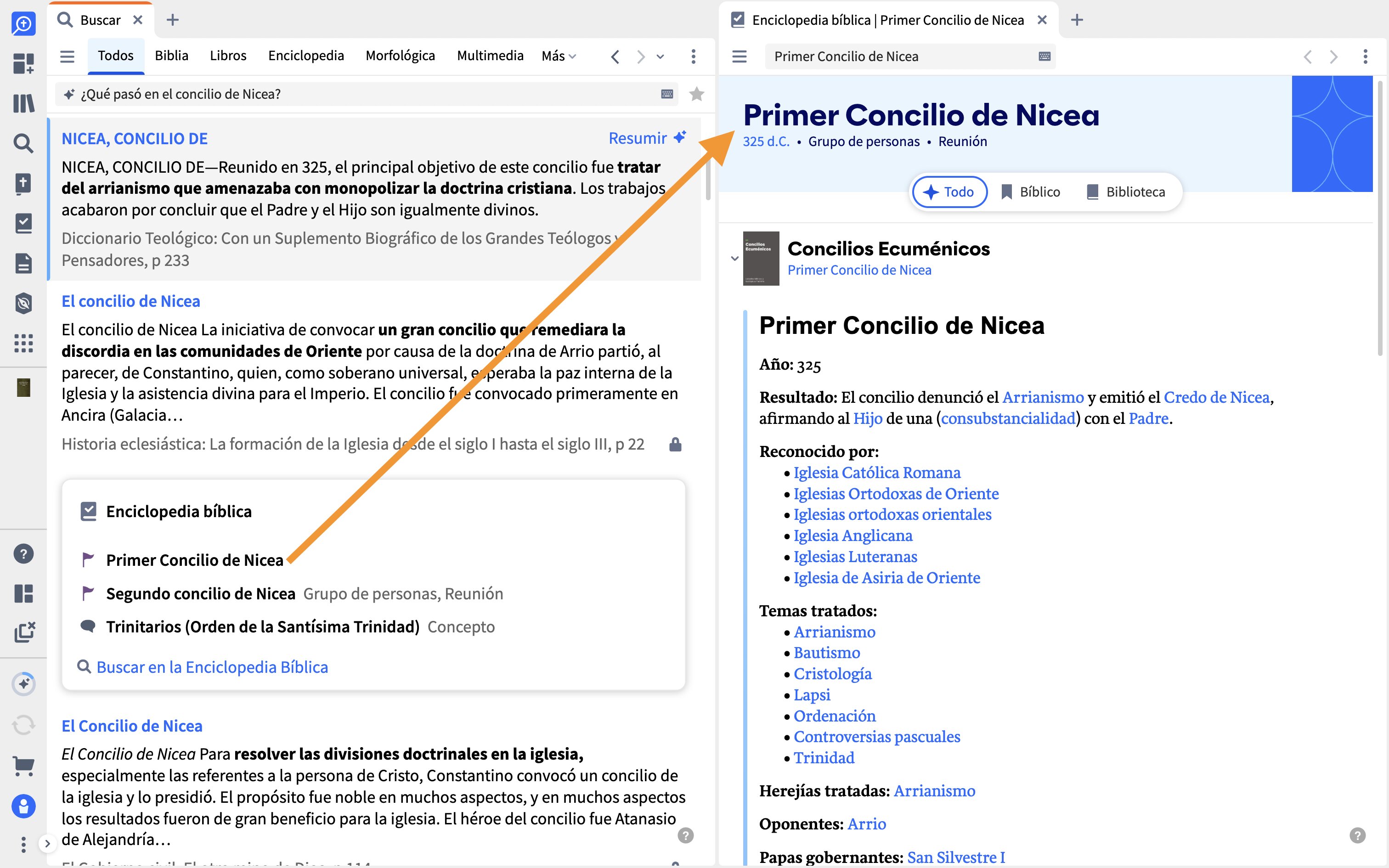The width and height of the screenshot is (1389, 868).
Task: Select the Libros search tab
Action: [228, 56]
